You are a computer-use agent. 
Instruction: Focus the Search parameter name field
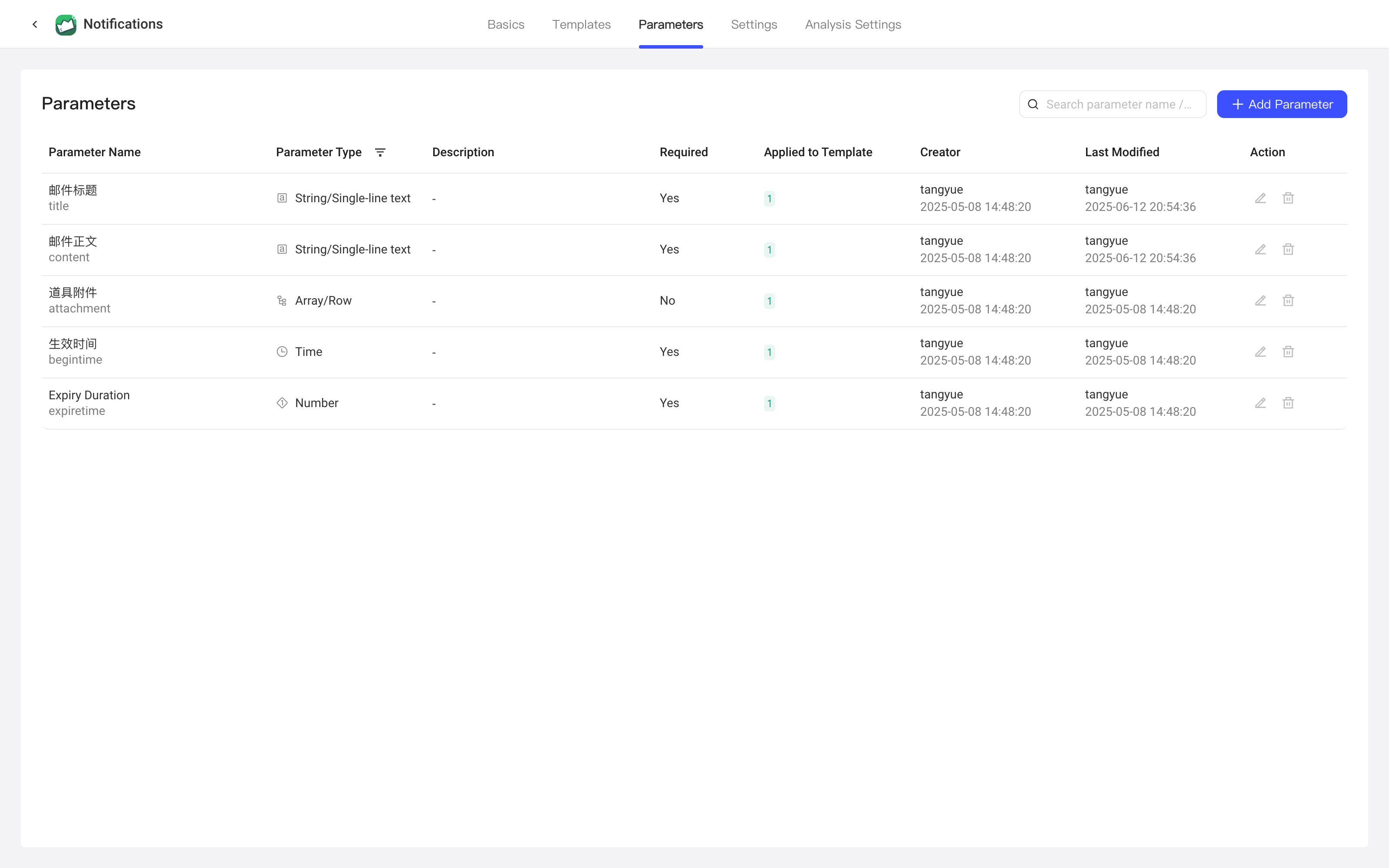[1113, 105]
